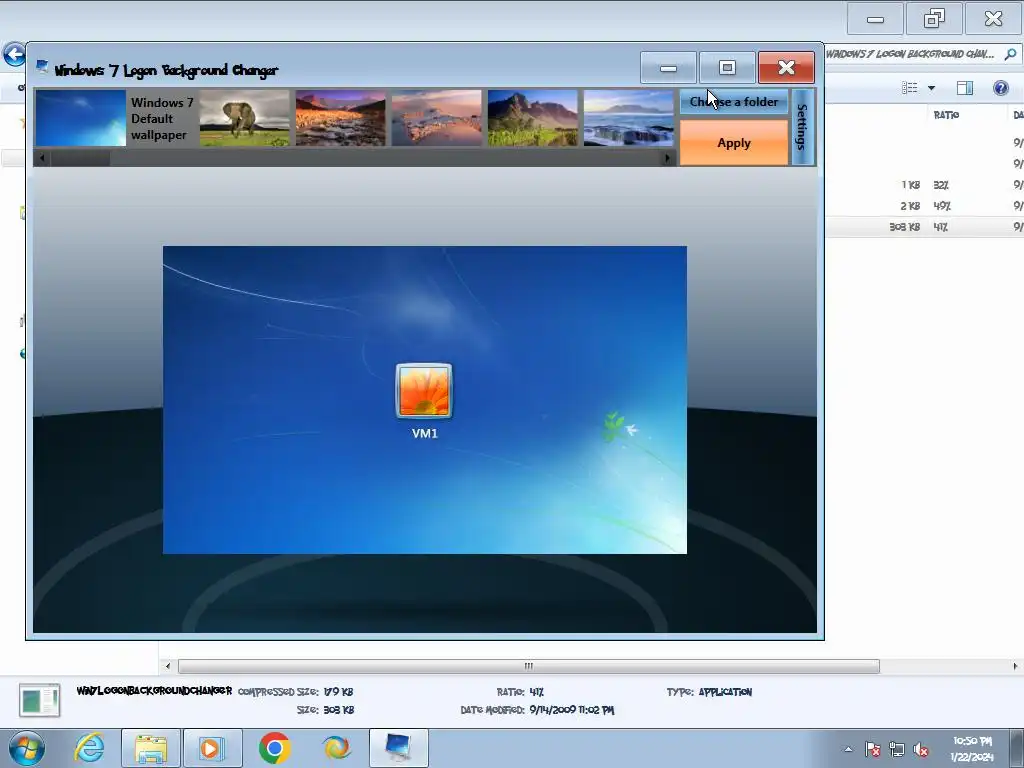Click the muted volume tray icon

point(921,749)
